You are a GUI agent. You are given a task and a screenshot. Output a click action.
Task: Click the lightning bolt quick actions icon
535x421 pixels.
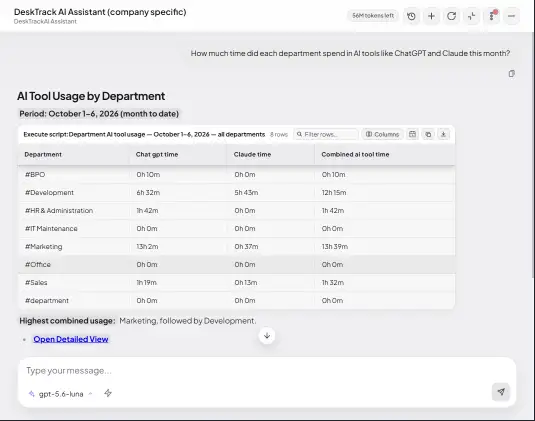[x=108, y=393]
